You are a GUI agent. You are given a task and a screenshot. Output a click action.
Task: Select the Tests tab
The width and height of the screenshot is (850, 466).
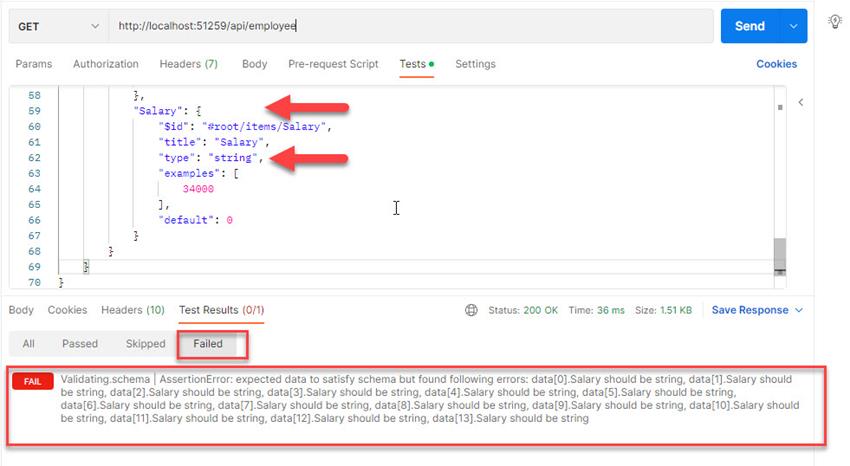[x=416, y=64]
